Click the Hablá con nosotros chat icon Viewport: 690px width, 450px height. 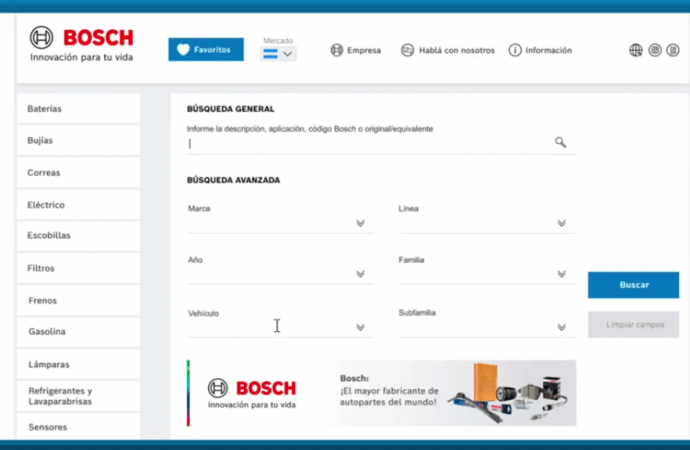pyautogui.click(x=407, y=50)
